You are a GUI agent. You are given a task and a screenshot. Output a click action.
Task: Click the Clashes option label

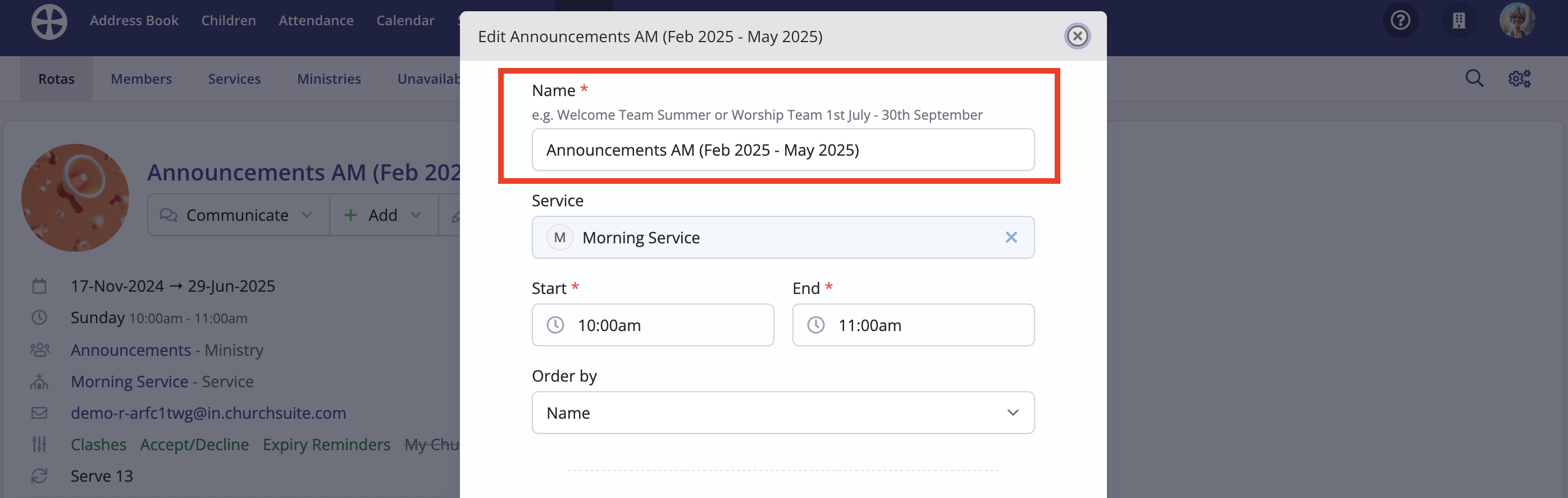[99, 445]
